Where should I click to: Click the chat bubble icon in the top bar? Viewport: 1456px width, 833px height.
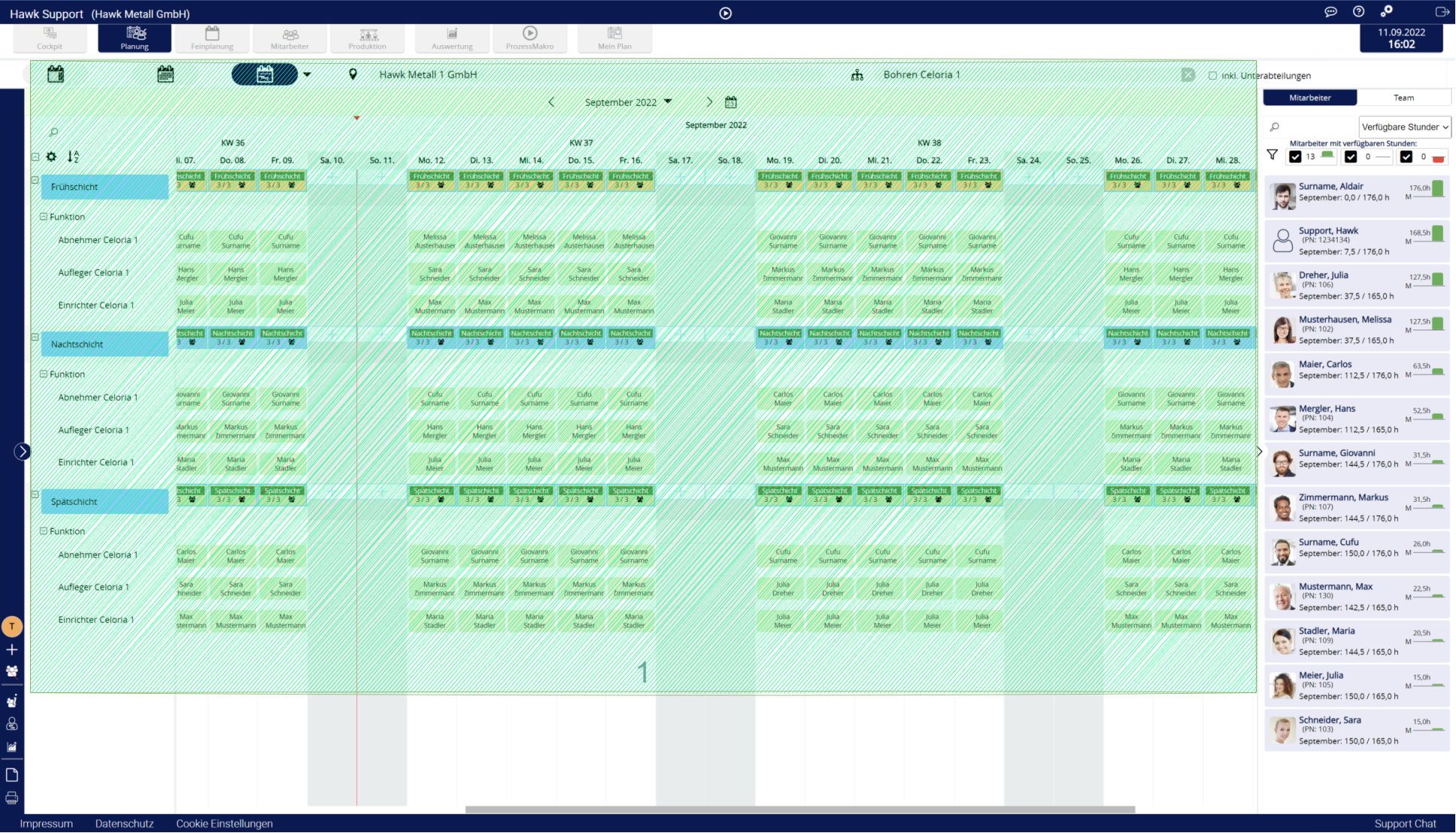(x=1330, y=12)
